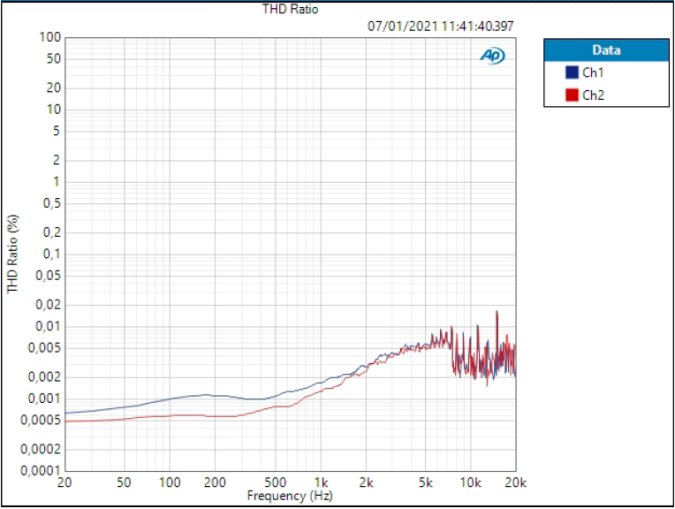Click the 0,0001 label on Y axis
The width and height of the screenshot is (675, 509).
click(x=41, y=471)
